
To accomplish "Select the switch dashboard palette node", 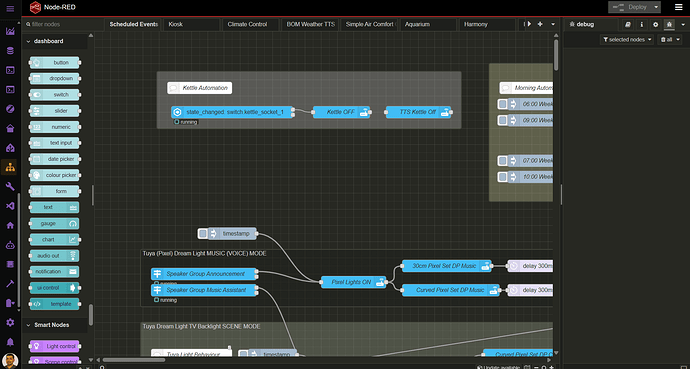I will coord(55,95).
